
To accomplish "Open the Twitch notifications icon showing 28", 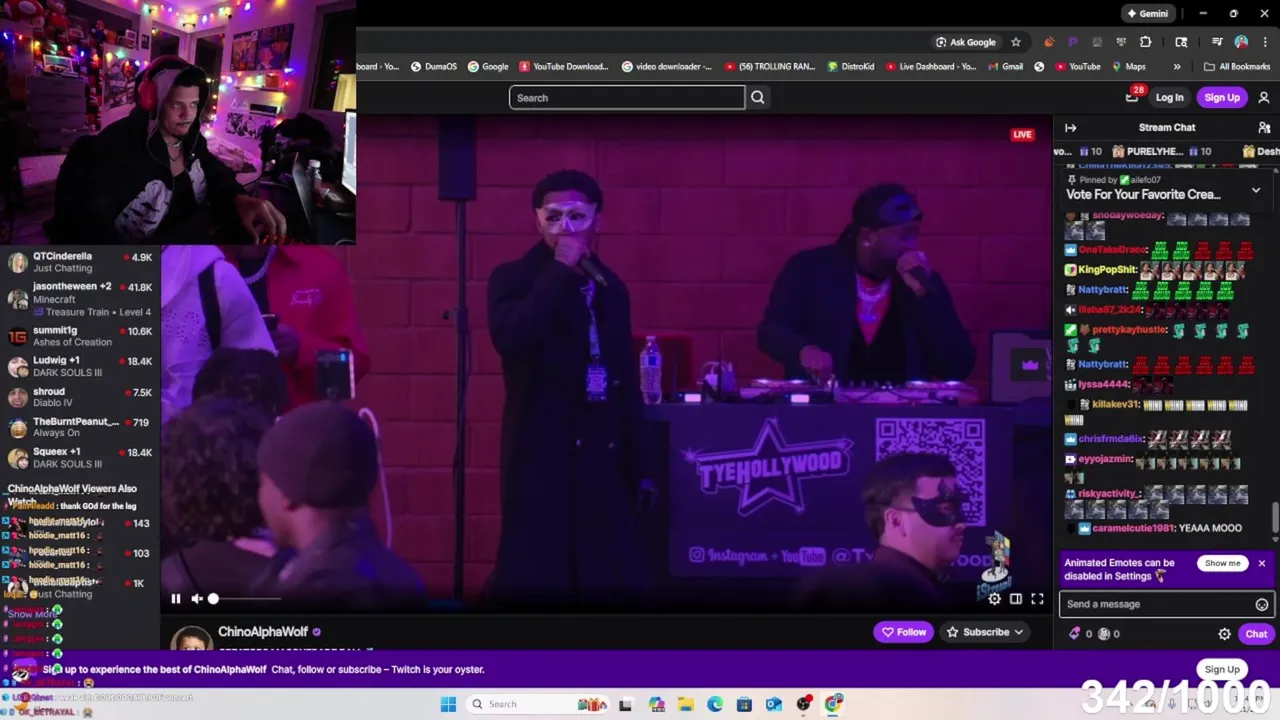I will (1133, 97).
